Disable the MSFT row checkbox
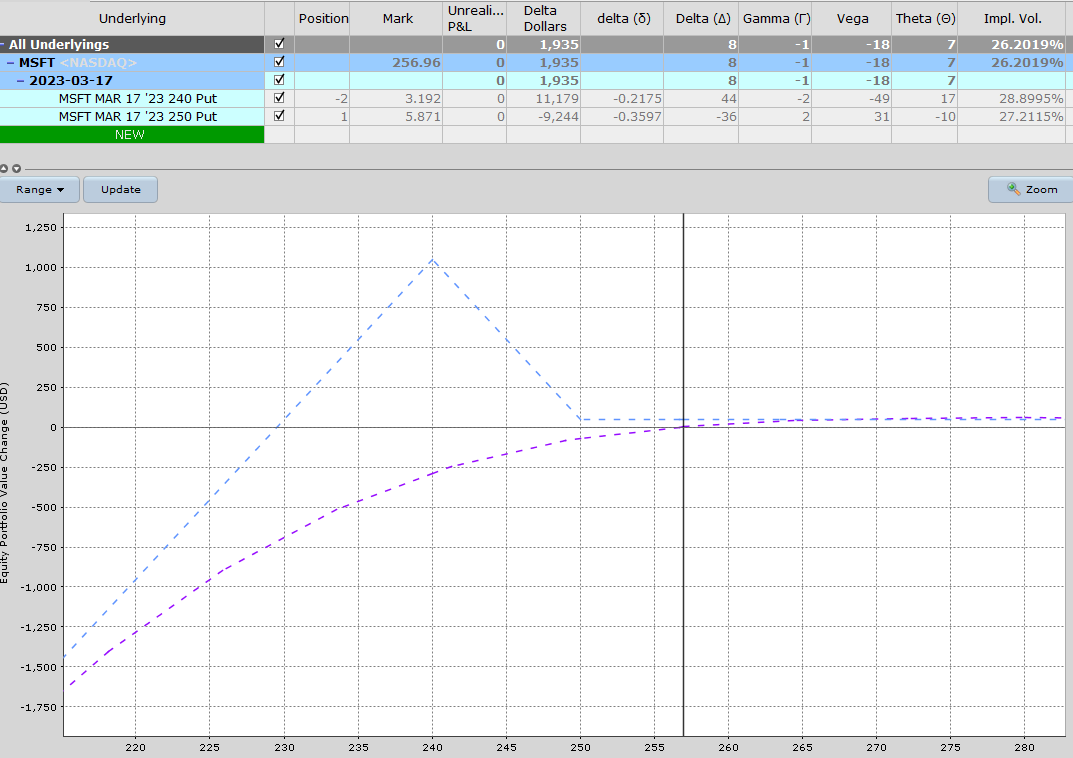 click(x=279, y=62)
